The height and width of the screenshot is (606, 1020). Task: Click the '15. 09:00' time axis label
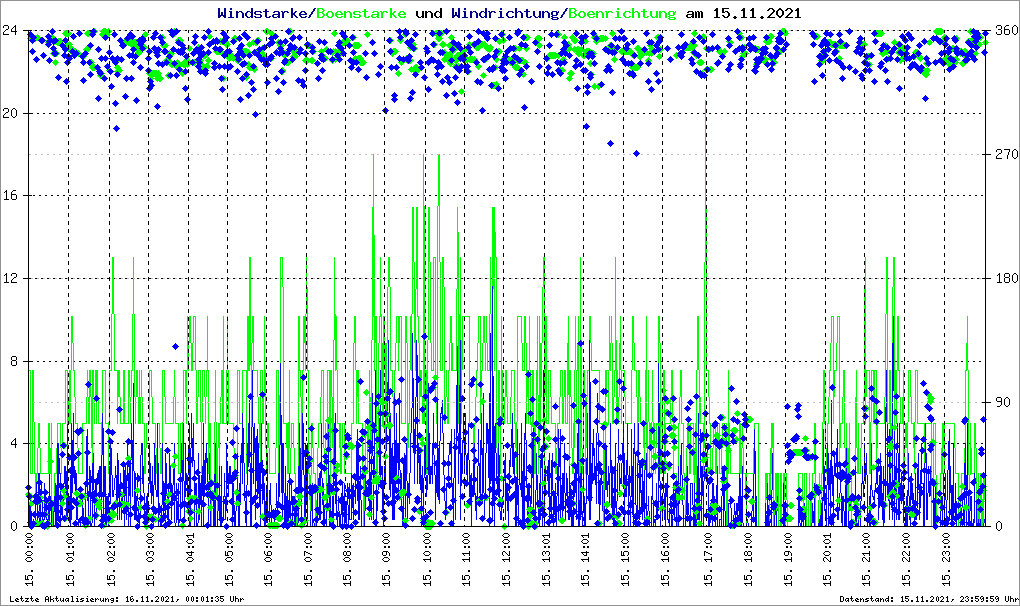(387, 559)
